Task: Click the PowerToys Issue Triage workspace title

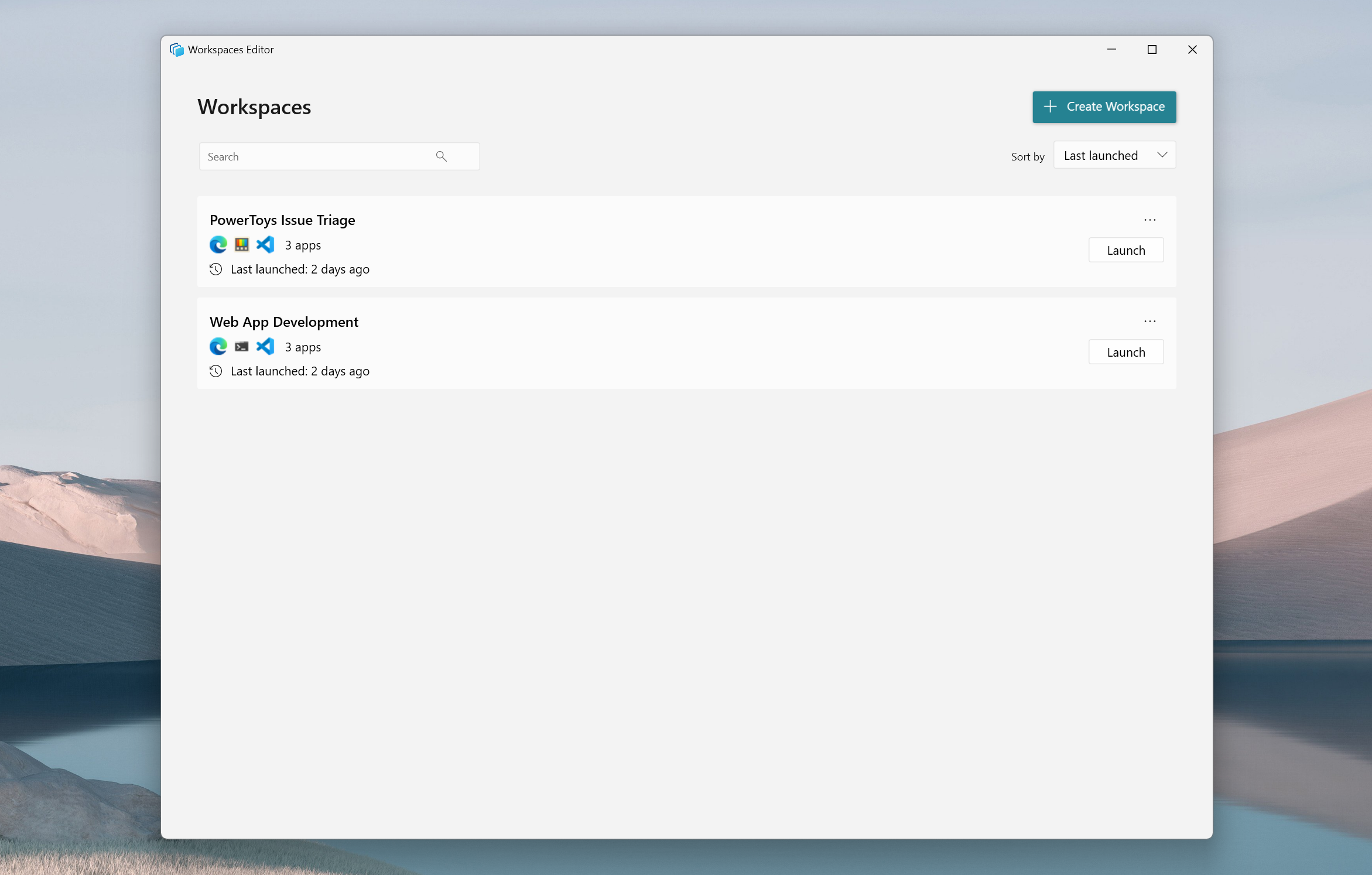Action: (283, 219)
